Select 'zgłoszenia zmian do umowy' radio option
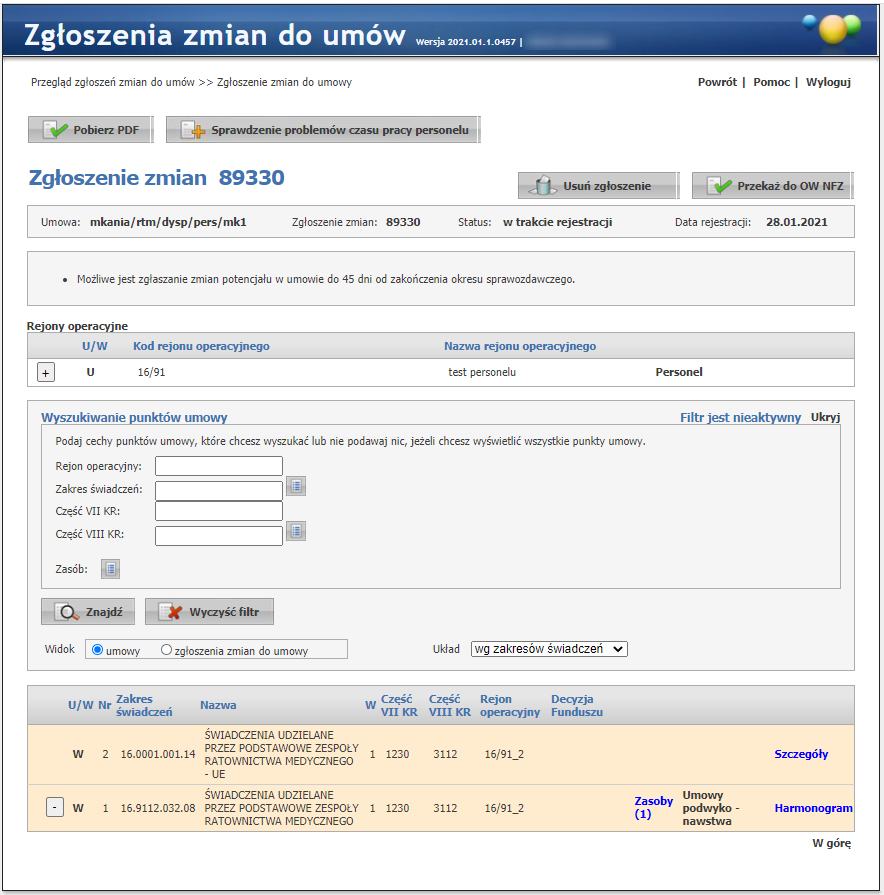Screen dimensions: 884x895 point(167,650)
